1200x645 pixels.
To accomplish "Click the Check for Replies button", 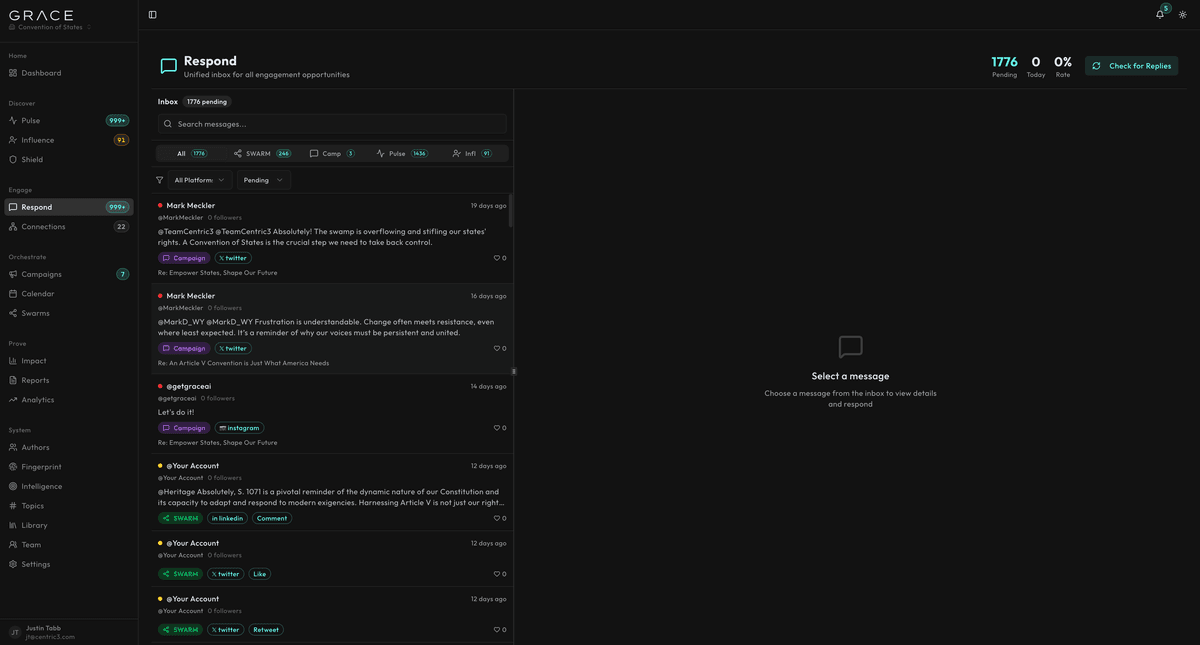I will pyautogui.click(x=1131, y=64).
